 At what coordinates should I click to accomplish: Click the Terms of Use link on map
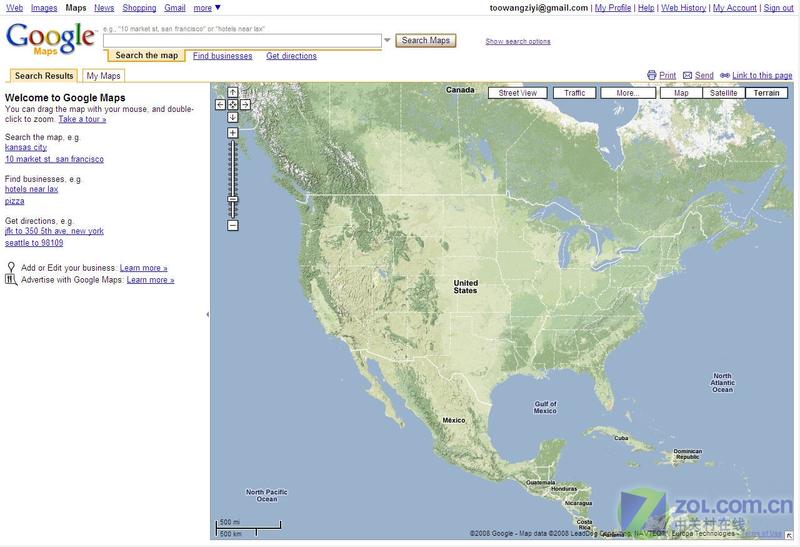pos(761,534)
